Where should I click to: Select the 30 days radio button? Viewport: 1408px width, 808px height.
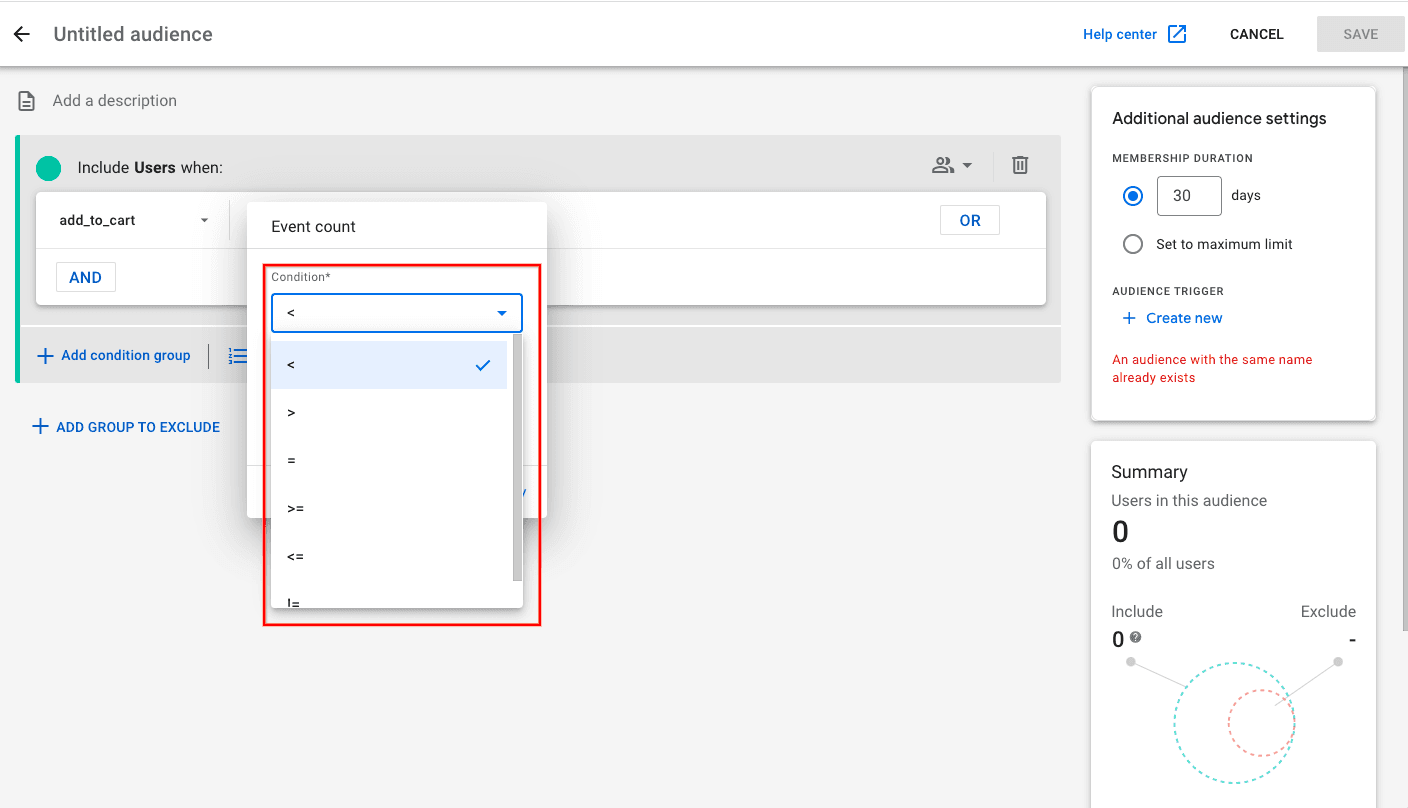pos(1133,196)
